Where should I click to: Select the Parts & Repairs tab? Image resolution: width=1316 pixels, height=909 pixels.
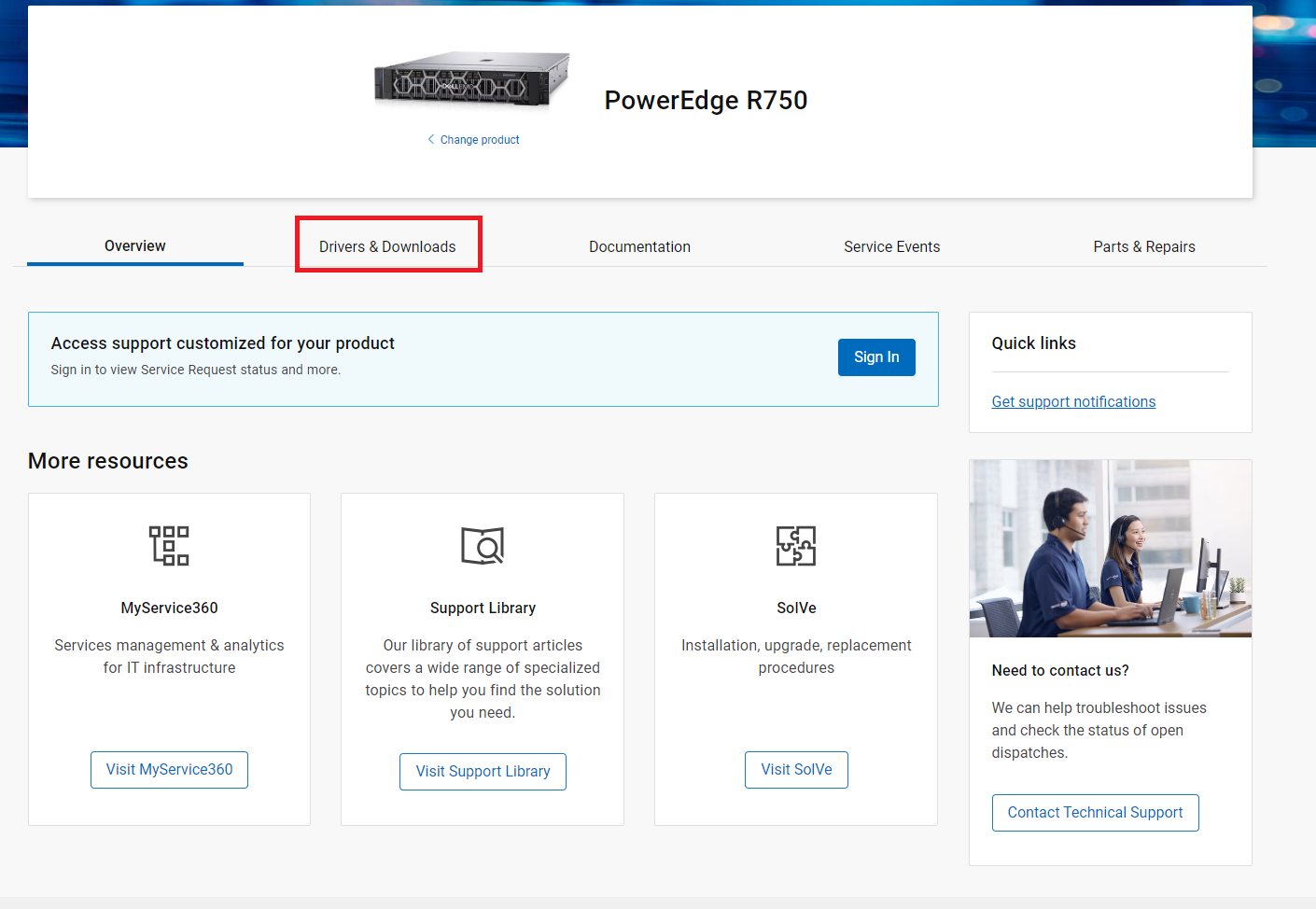coord(1144,246)
